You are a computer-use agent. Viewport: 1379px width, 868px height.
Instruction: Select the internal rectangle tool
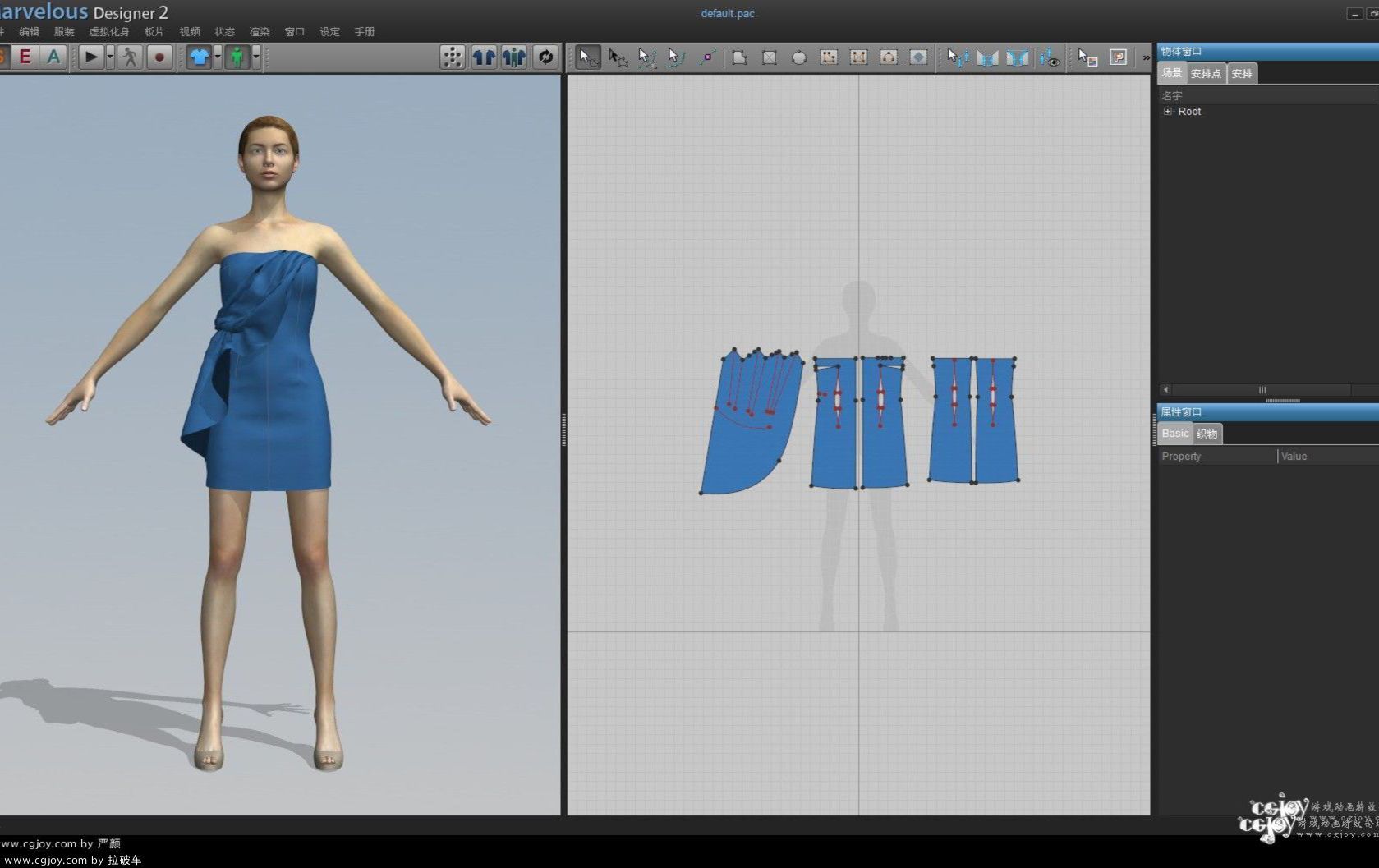pos(858,57)
